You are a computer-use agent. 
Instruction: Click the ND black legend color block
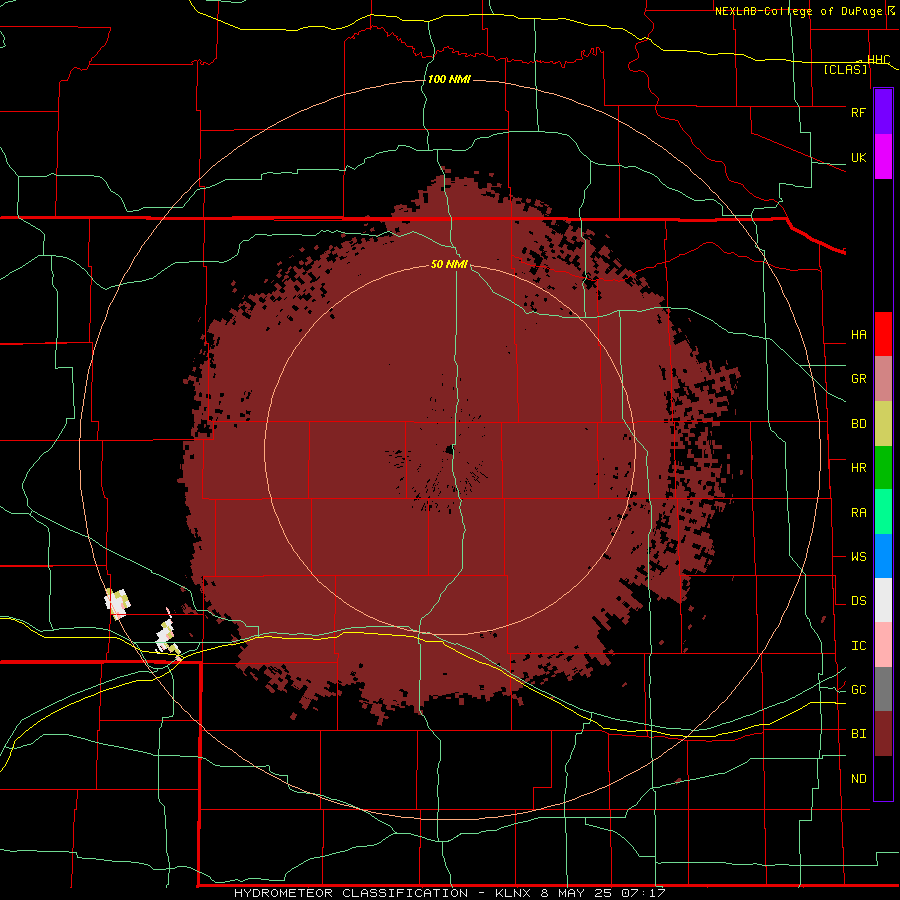[x=883, y=778]
